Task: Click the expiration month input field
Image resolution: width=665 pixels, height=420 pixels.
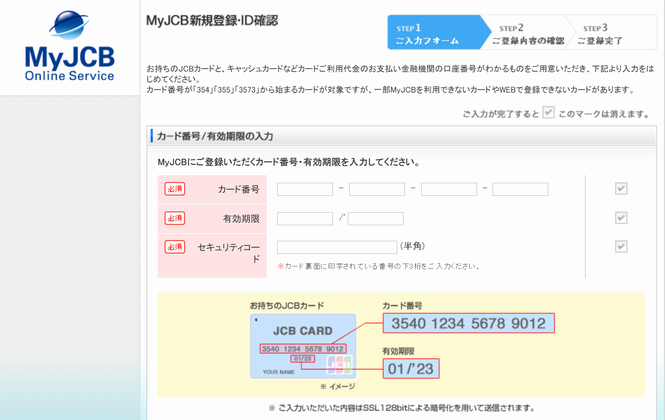Action: [x=305, y=218]
